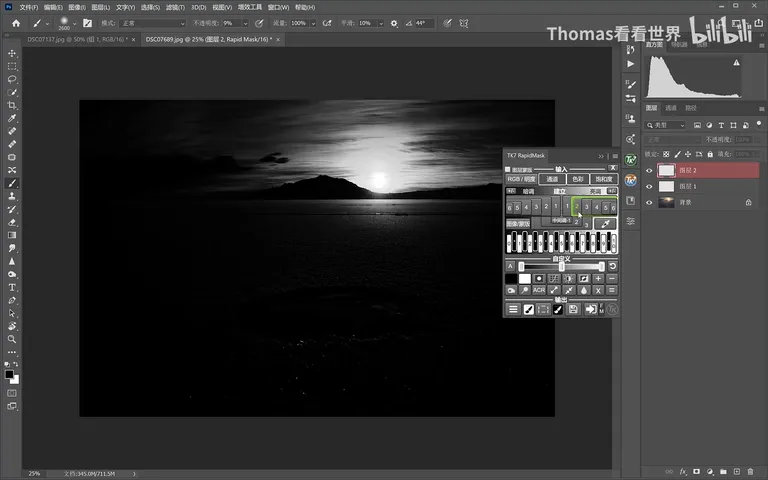
Task: Click the eyedropper button in TK7 RapidMask
Action: (x=605, y=223)
